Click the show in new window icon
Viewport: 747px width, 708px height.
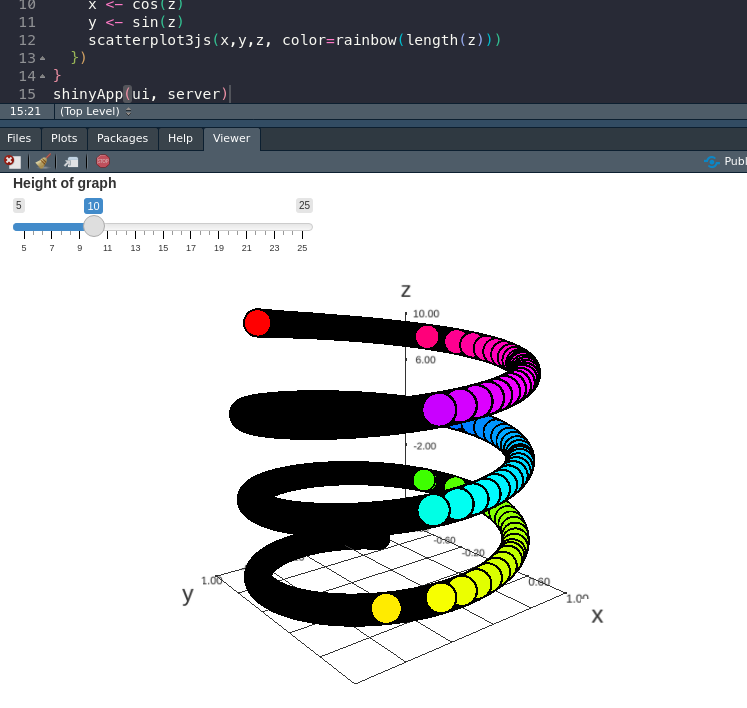(71, 162)
